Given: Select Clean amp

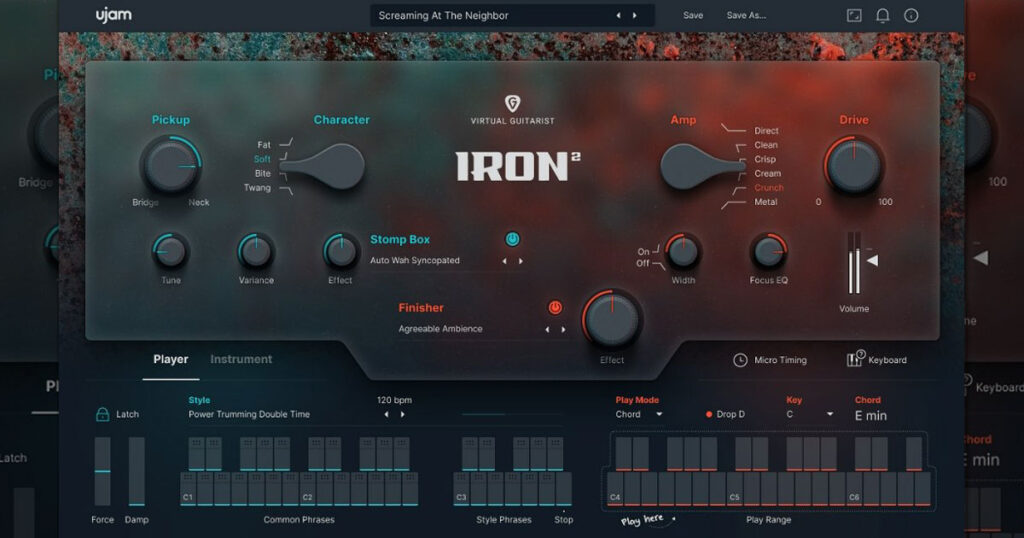Looking at the screenshot, I should [x=765, y=145].
